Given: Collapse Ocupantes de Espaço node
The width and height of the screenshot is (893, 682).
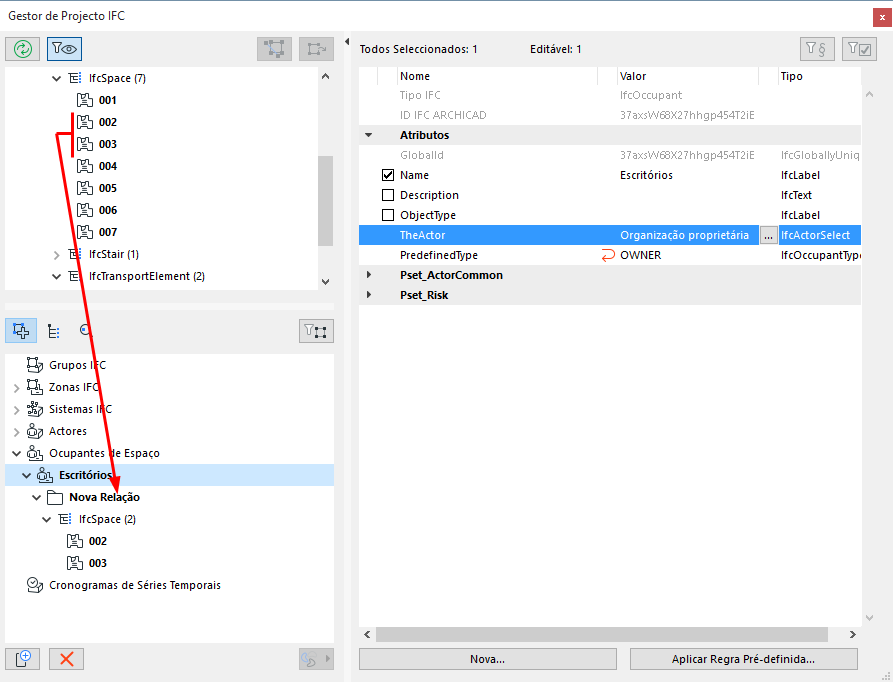Looking at the screenshot, I should [17, 454].
